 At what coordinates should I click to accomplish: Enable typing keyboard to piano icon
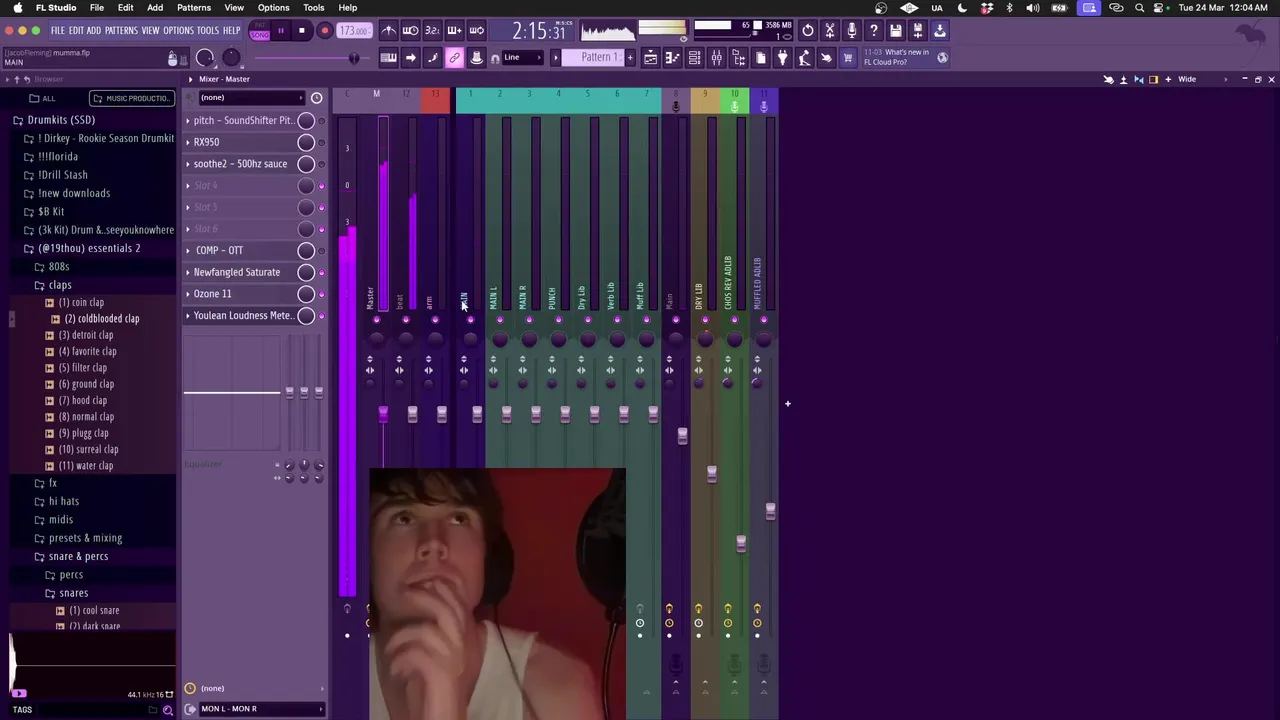coord(389,58)
